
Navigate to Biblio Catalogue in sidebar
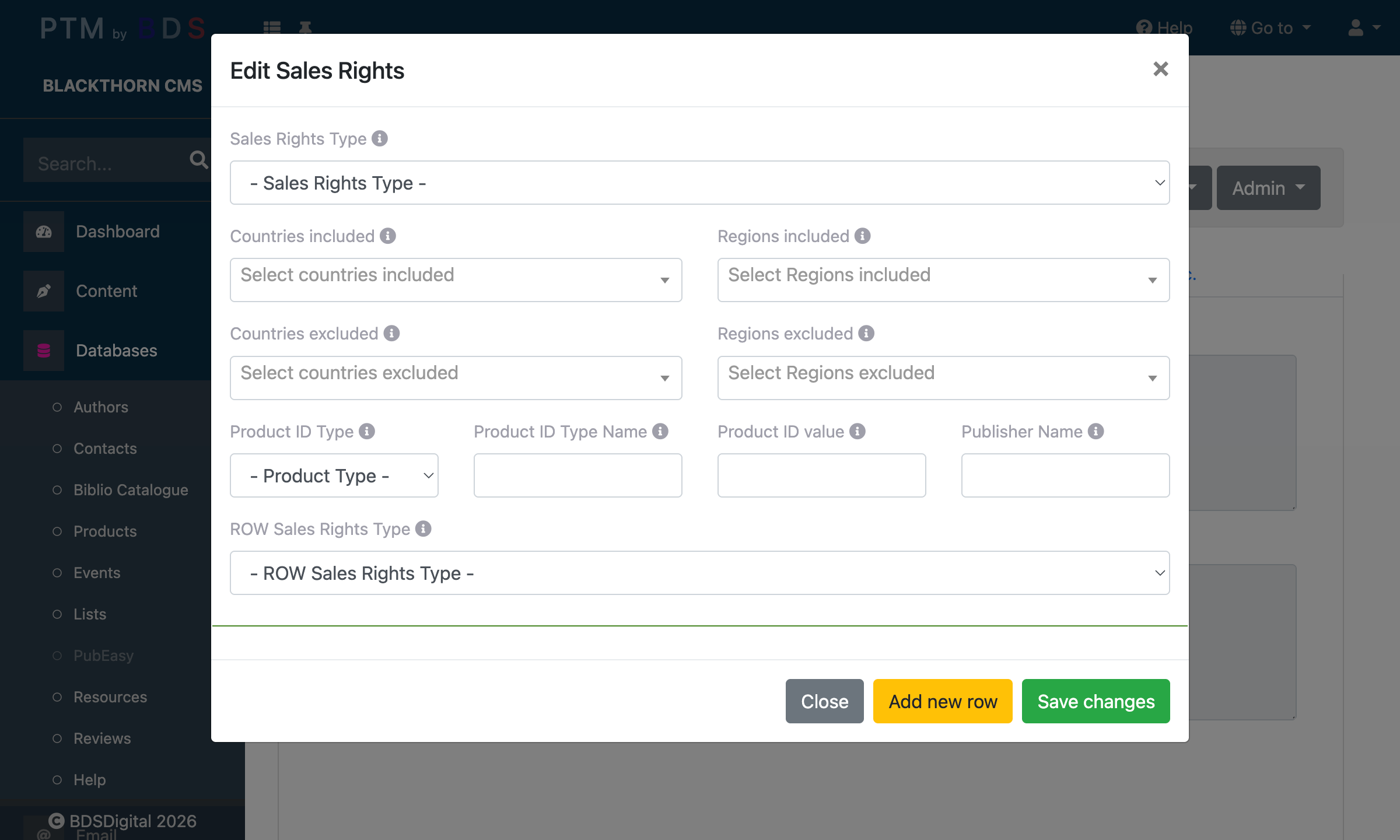tap(131, 490)
